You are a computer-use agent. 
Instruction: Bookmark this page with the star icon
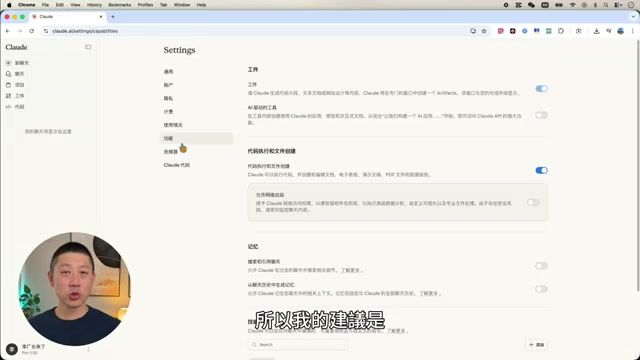pyautogui.click(x=484, y=31)
